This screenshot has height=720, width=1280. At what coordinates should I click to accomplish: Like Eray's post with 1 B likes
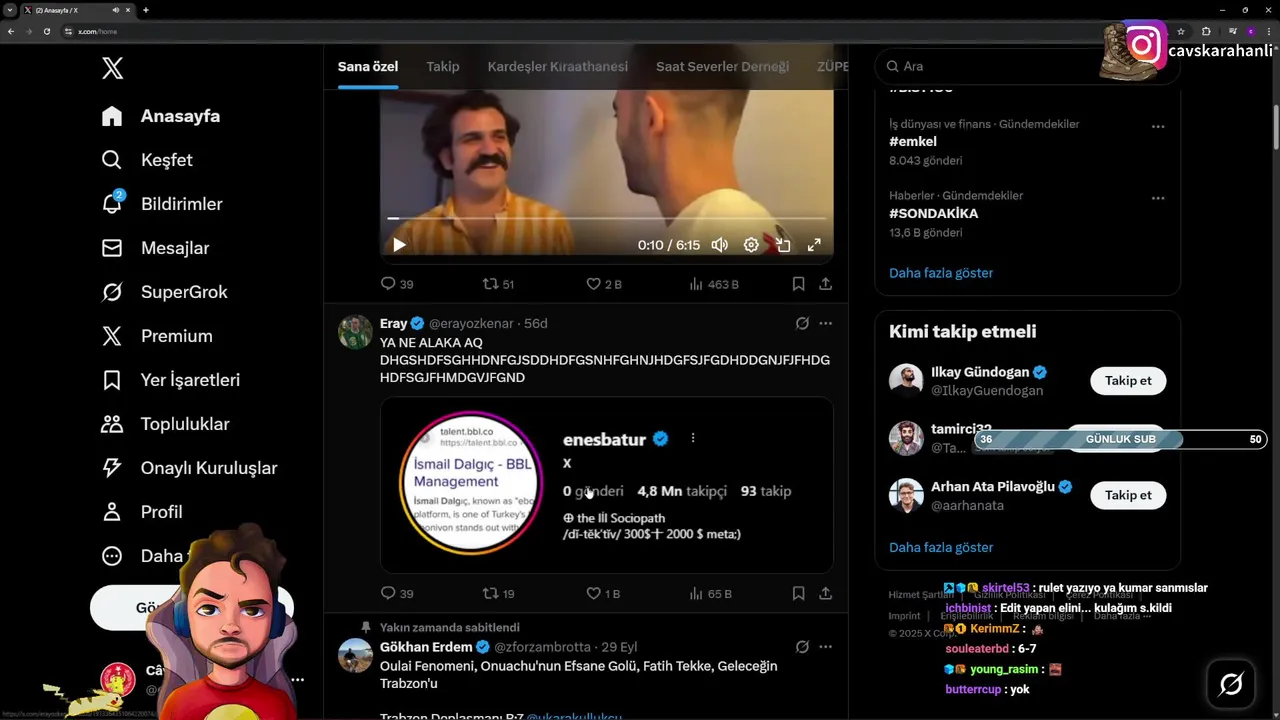(x=603, y=593)
